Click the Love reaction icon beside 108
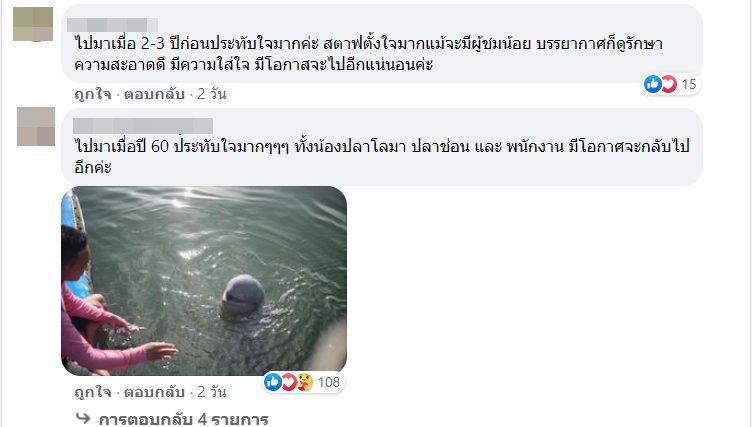The width and height of the screenshot is (752, 427). click(x=288, y=382)
